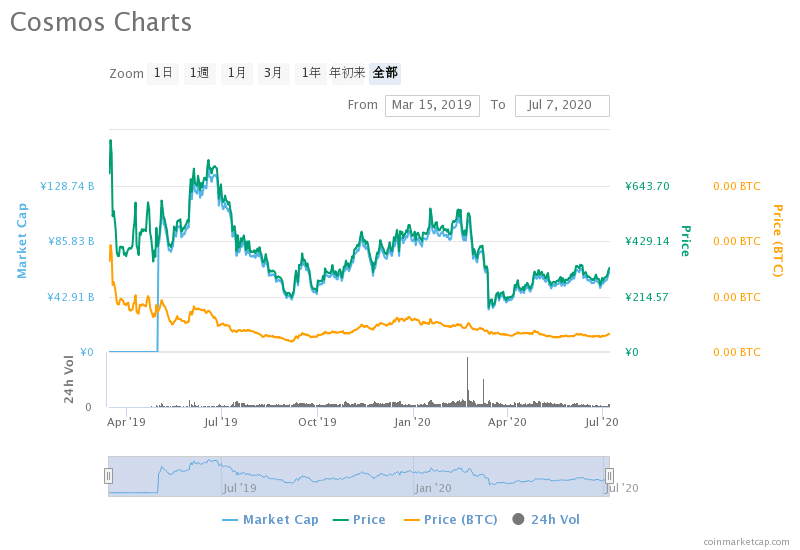The image size is (800, 550).
Task: Select the 1日 zoom range button
Action: point(163,73)
